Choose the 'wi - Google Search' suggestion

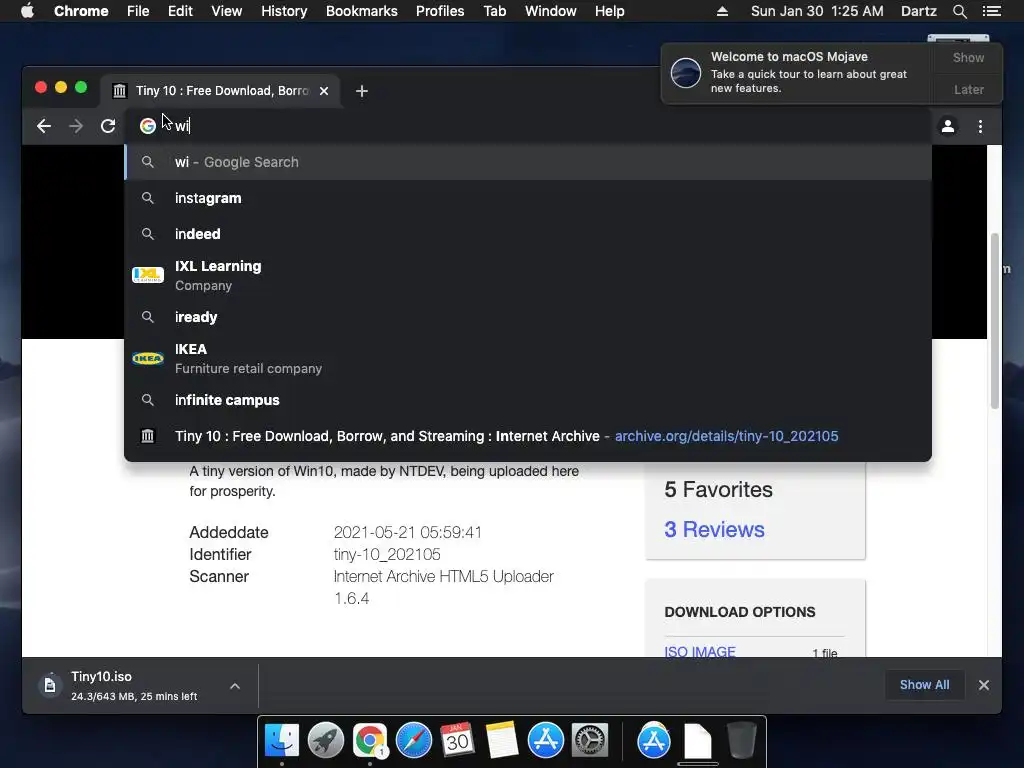click(x=528, y=162)
